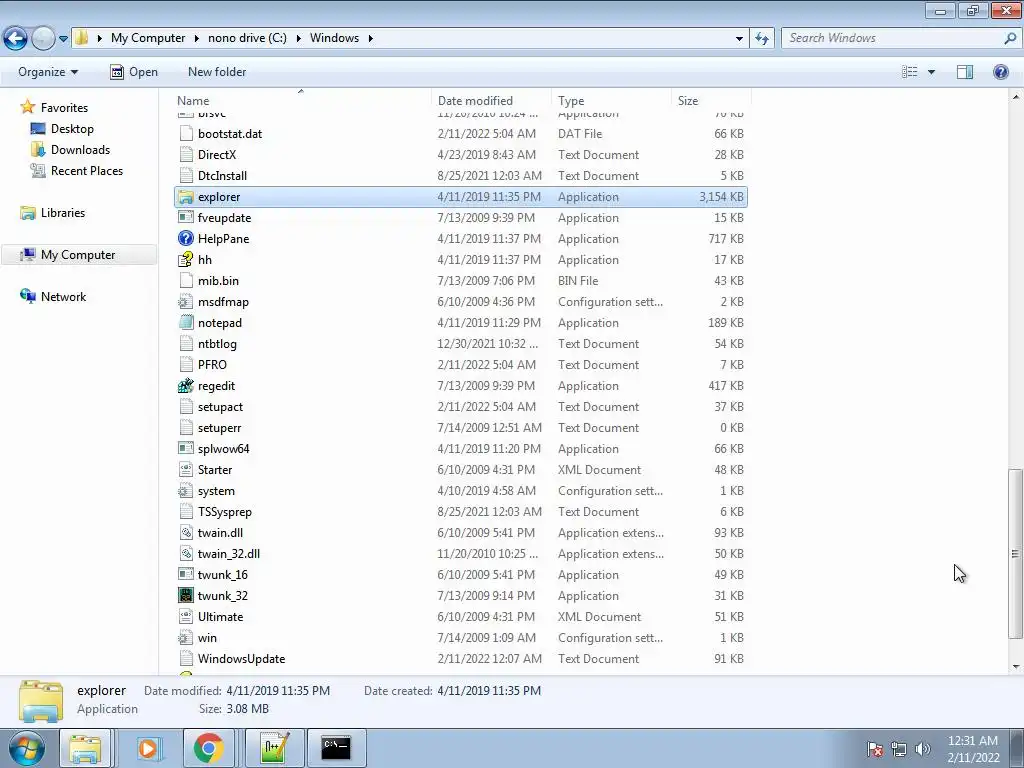
Task: Open the recent locations dropdown arrow
Action: tap(63, 39)
